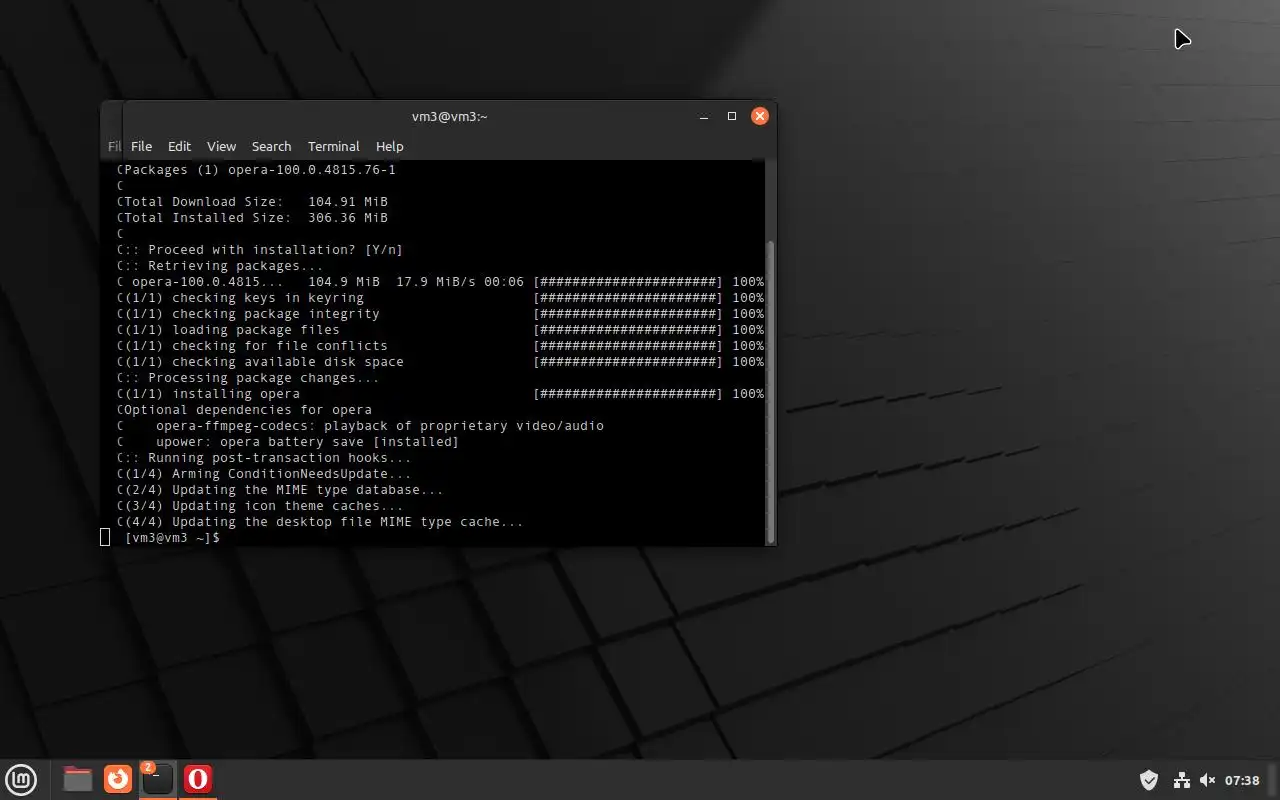Click the 'Total Download Size: 104.91 MiB' line
Viewport: 1280px width, 800px height.
point(256,202)
